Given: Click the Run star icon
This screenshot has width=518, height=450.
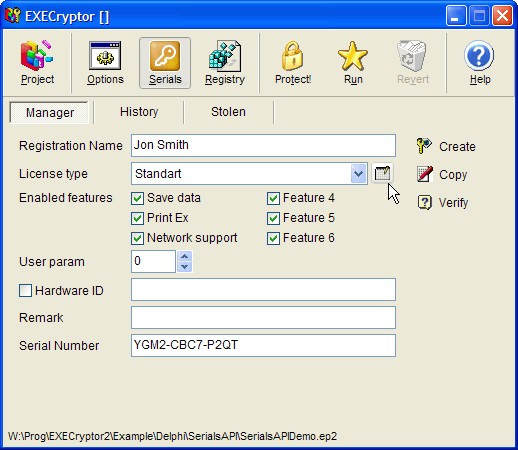Looking at the screenshot, I should pos(353,56).
